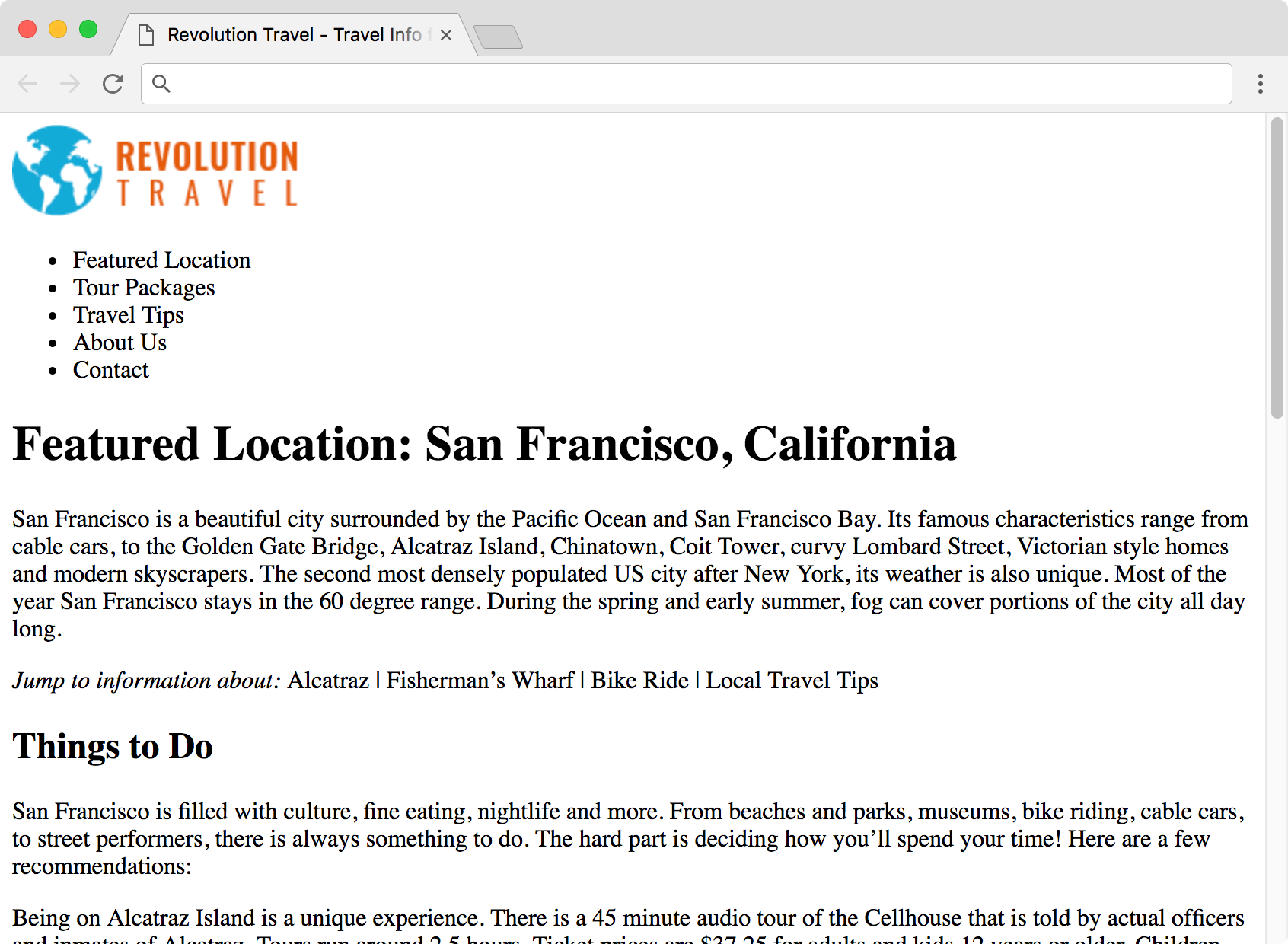
Task: Select the Revolution Travel tab
Action: 293,35
